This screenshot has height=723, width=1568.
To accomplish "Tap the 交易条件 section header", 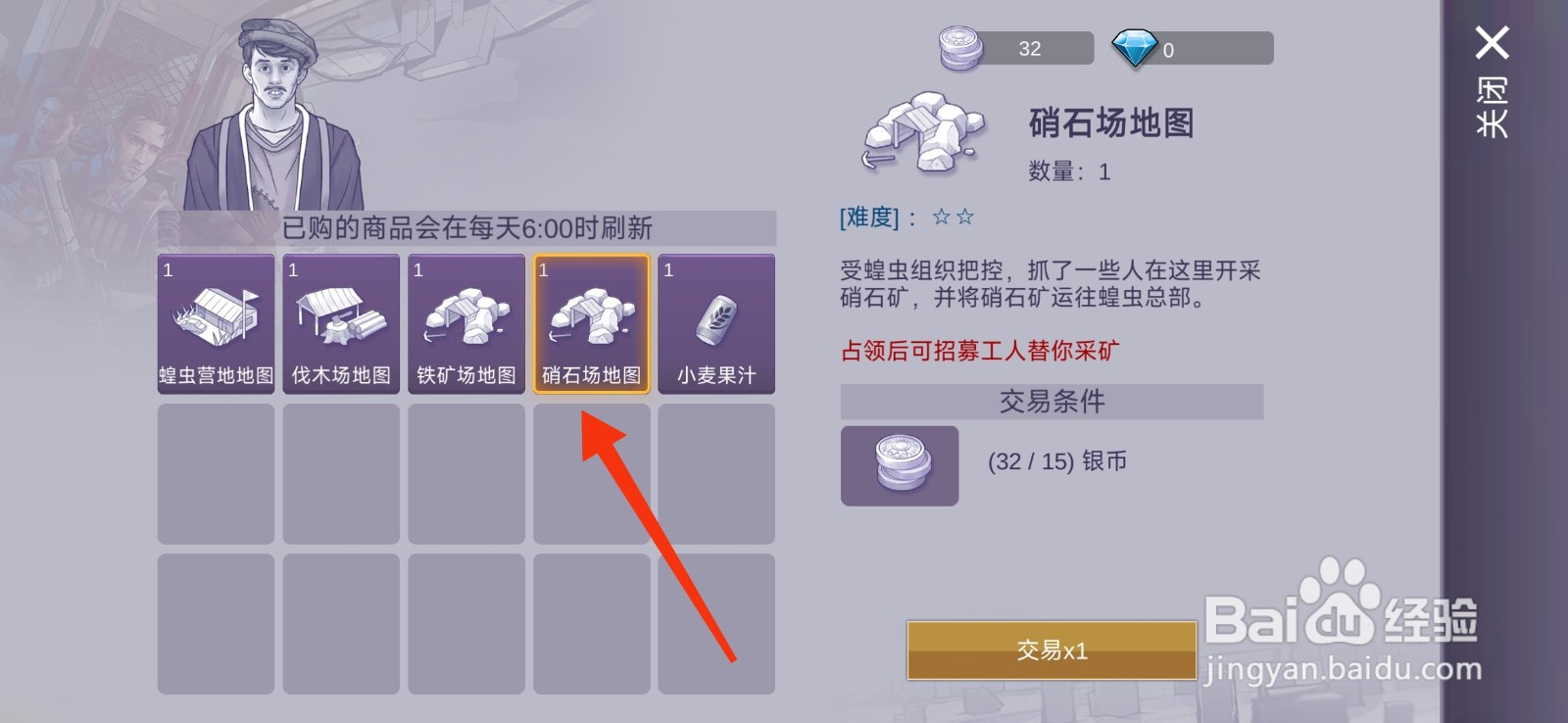I will coord(1052,401).
